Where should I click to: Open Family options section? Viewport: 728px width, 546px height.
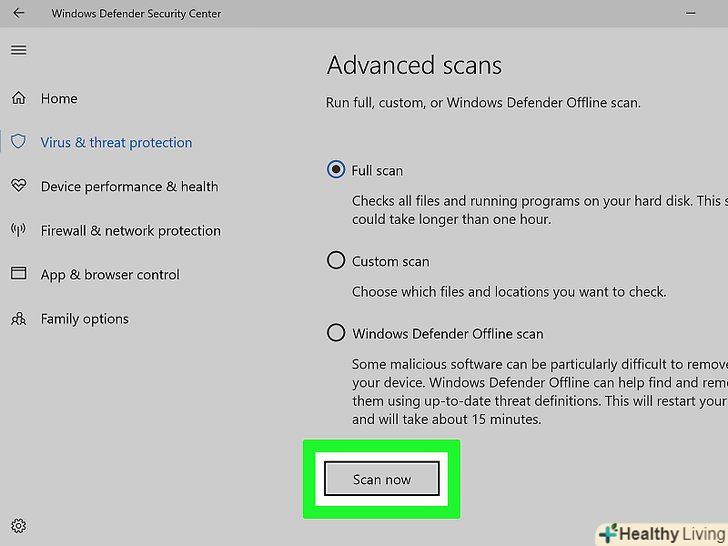tap(84, 319)
